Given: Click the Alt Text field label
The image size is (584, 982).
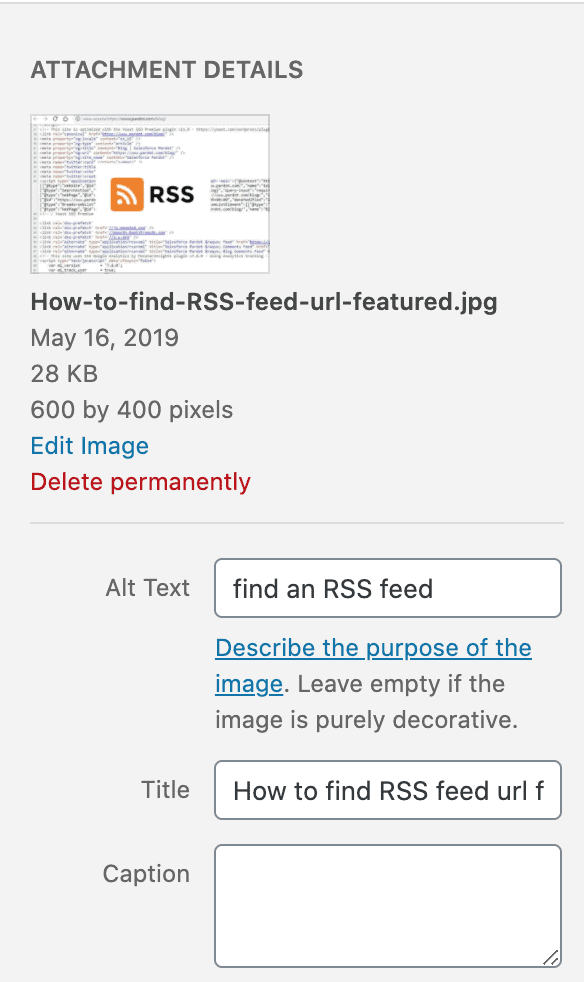Looking at the screenshot, I should [147, 588].
